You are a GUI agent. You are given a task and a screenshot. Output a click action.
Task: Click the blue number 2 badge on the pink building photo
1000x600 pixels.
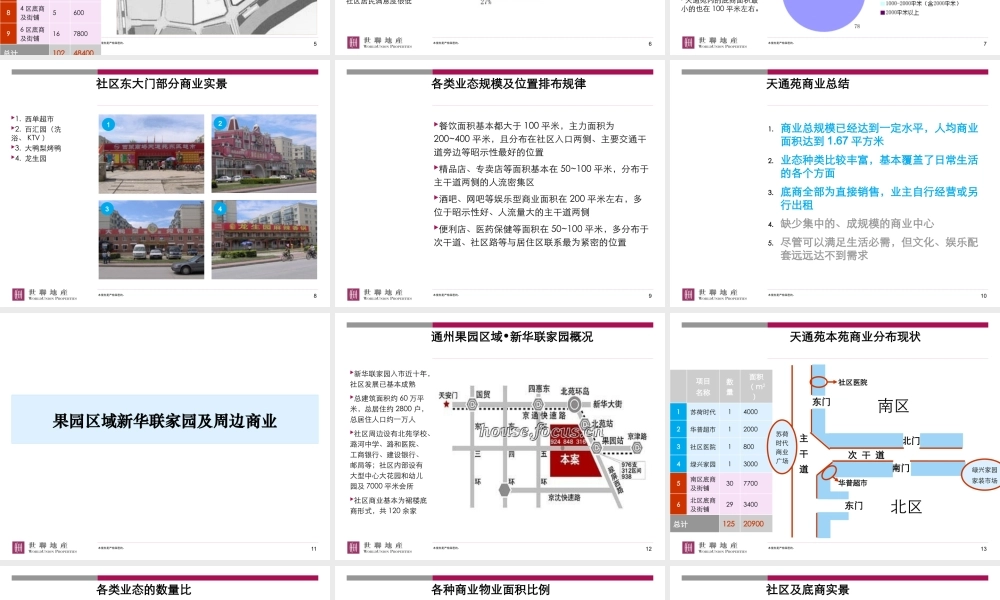[x=221, y=124]
